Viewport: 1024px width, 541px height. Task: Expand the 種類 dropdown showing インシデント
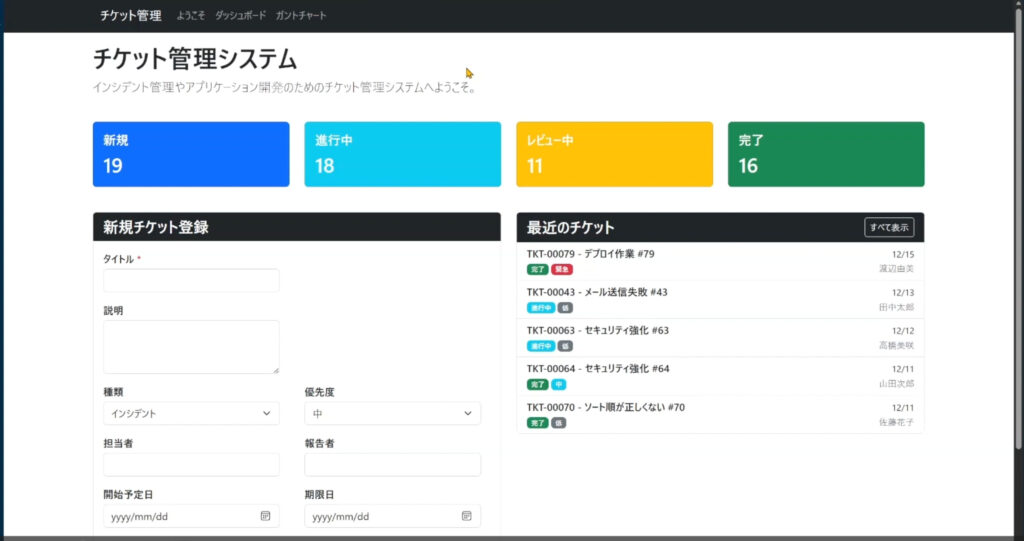tap(191, 413)
